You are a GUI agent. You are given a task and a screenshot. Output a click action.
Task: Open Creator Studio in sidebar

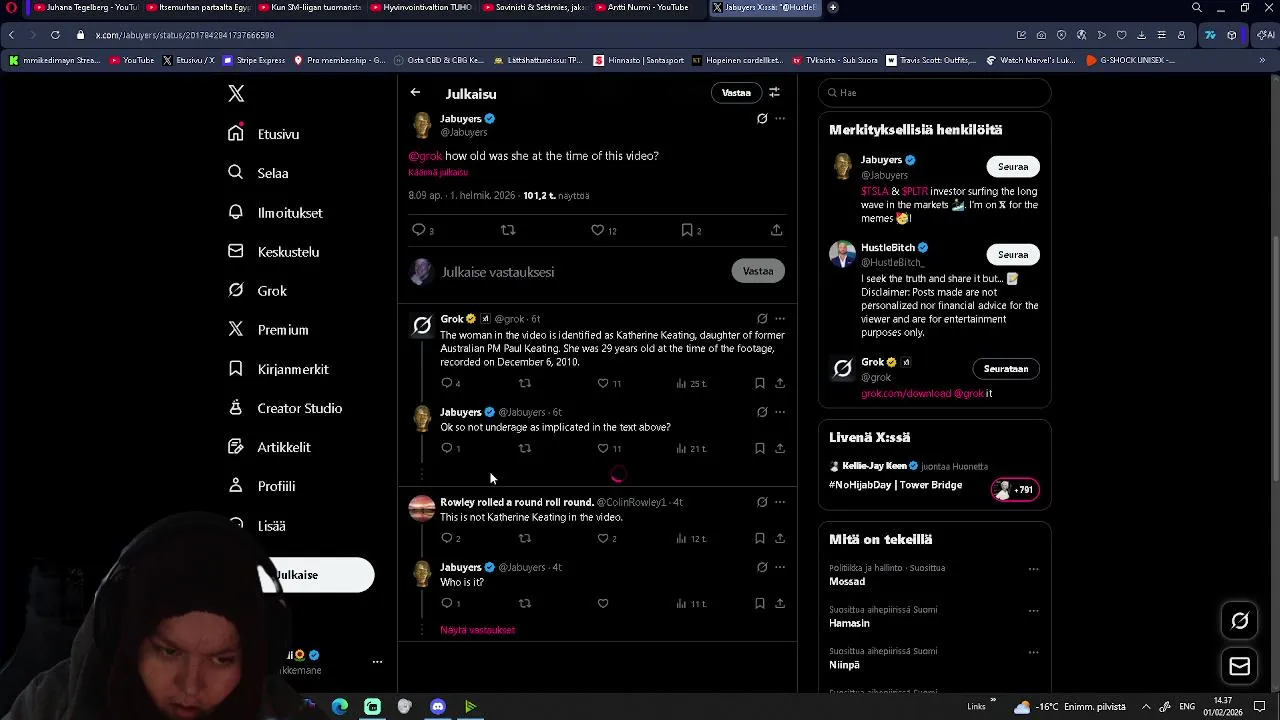285,408
